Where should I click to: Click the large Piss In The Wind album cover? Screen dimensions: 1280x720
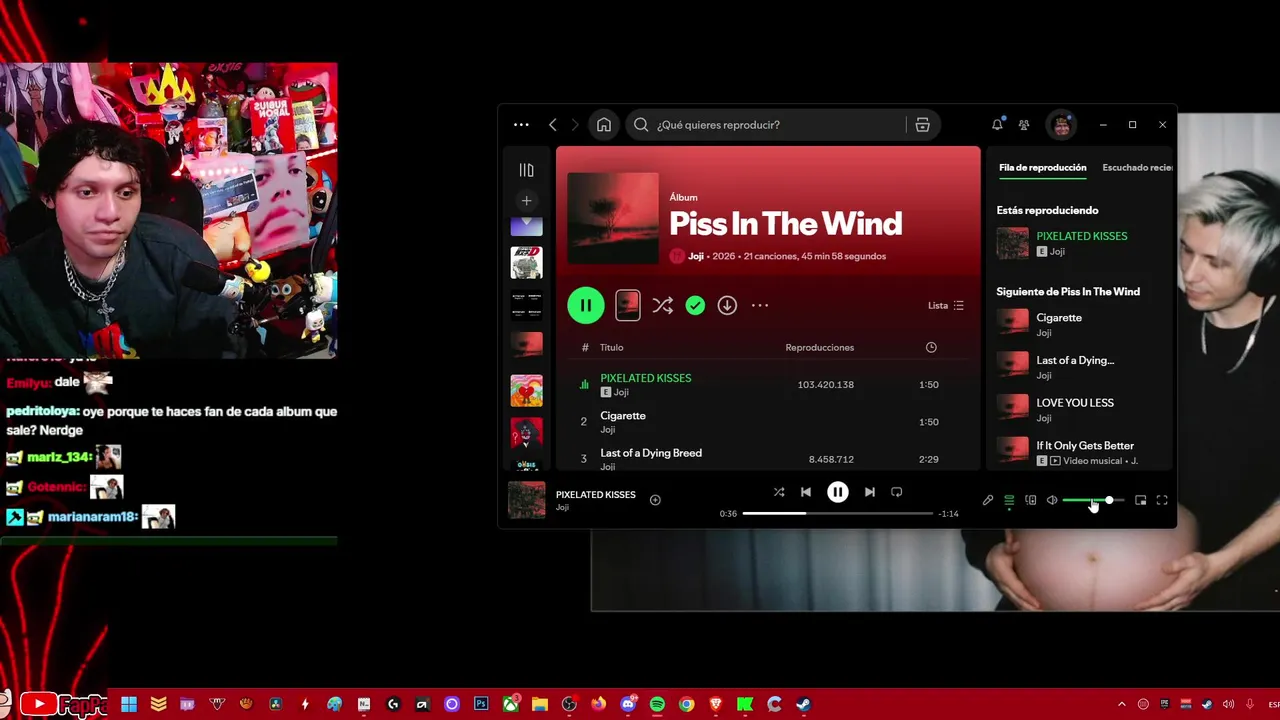click(x=613, y=218)
